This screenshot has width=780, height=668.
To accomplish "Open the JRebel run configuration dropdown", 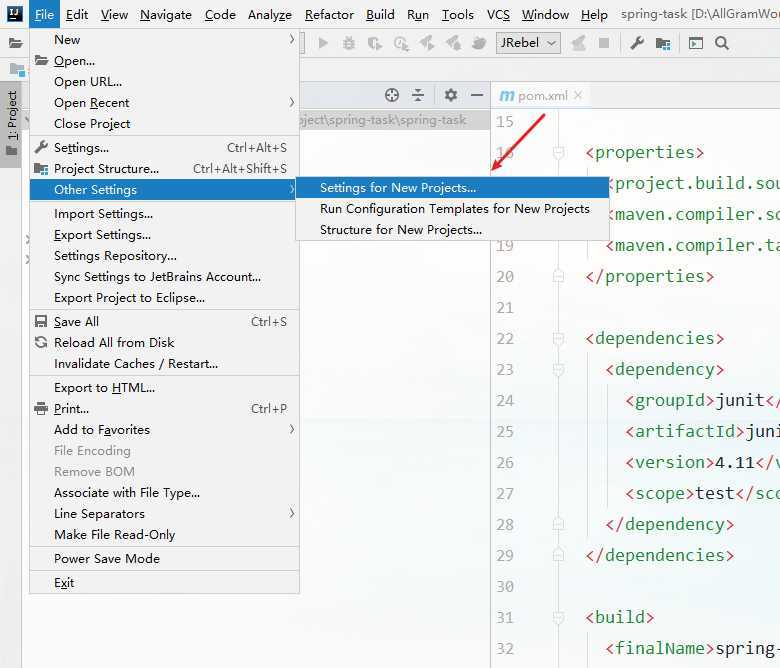I will click(x=528, y=43).
